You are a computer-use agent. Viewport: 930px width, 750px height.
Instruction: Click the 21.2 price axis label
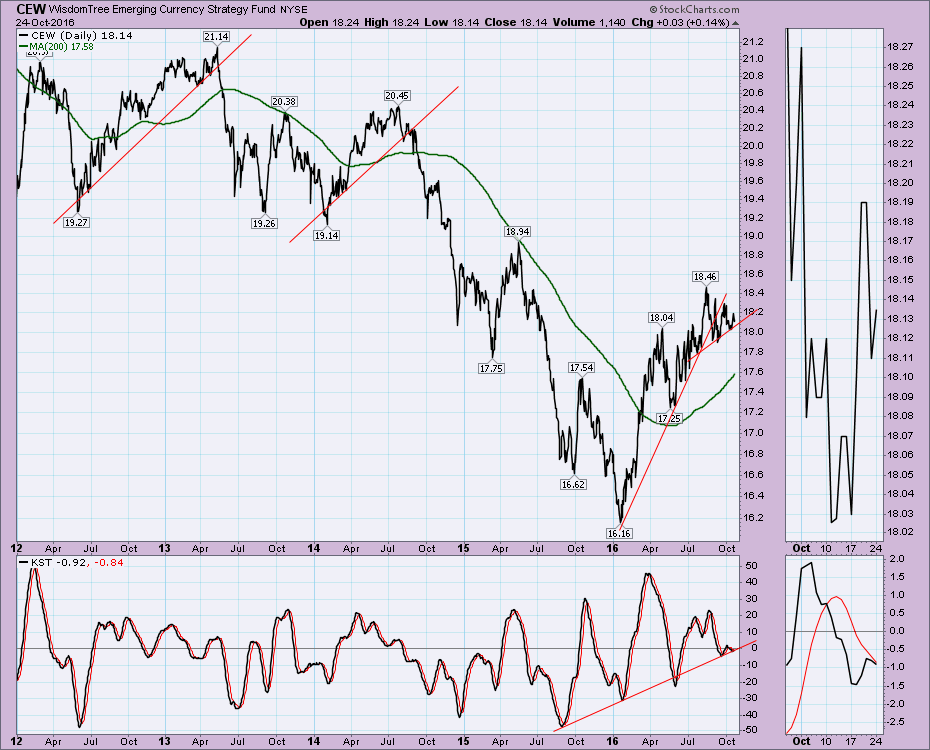[752, 42]
